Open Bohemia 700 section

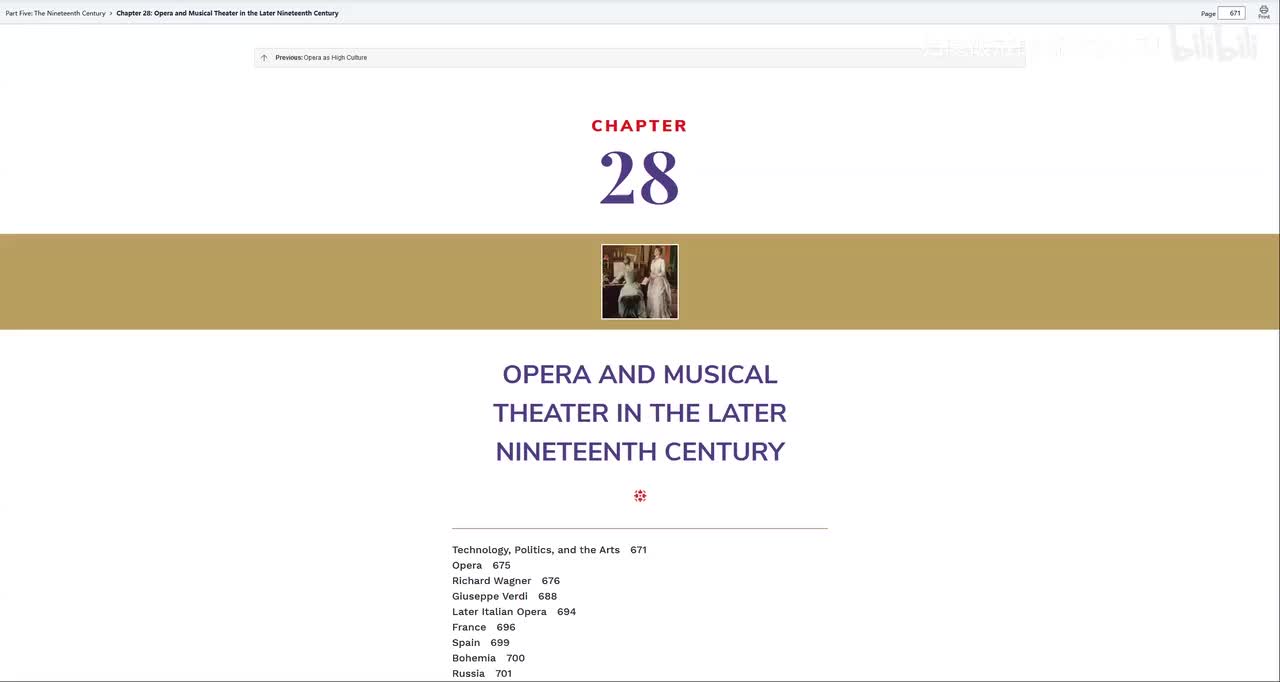pyautogui.click(x=488, y=658)
